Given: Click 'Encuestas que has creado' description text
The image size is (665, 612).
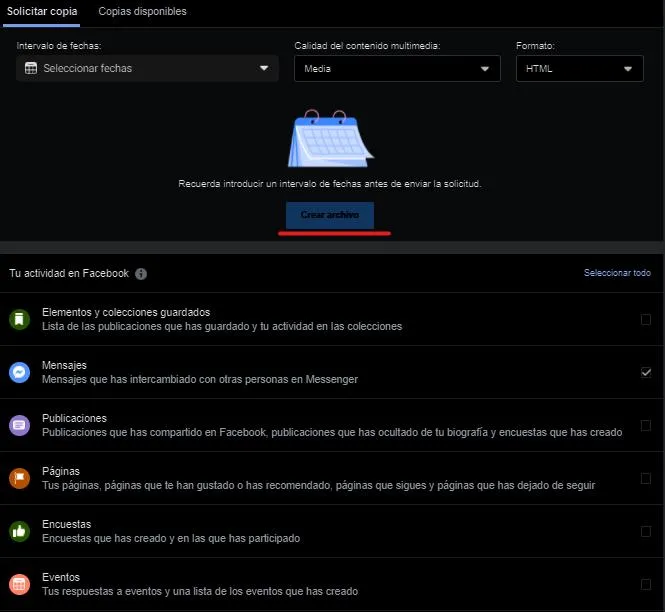Looking at the screenshot, I should [171, 538].
